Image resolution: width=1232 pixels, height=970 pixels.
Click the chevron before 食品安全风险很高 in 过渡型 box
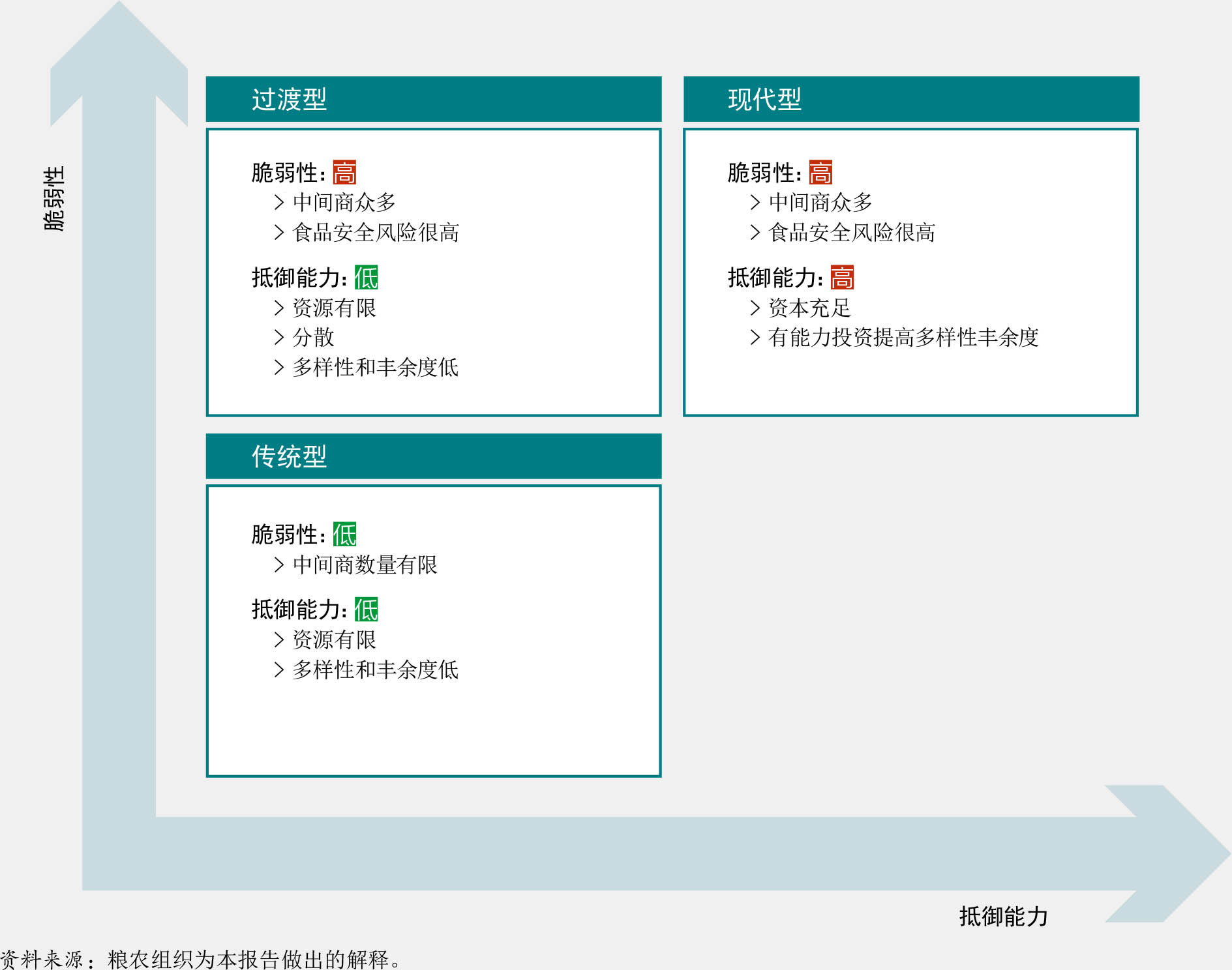tap(279, 233)
